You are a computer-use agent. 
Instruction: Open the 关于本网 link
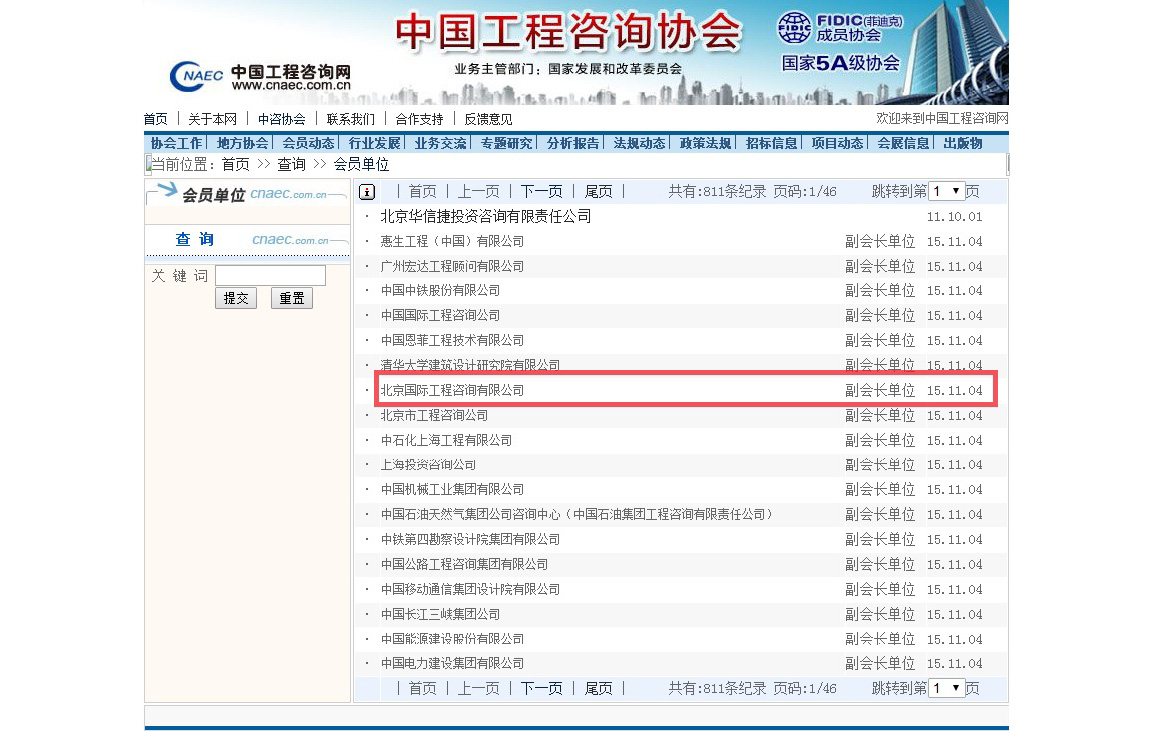point(213,119)
